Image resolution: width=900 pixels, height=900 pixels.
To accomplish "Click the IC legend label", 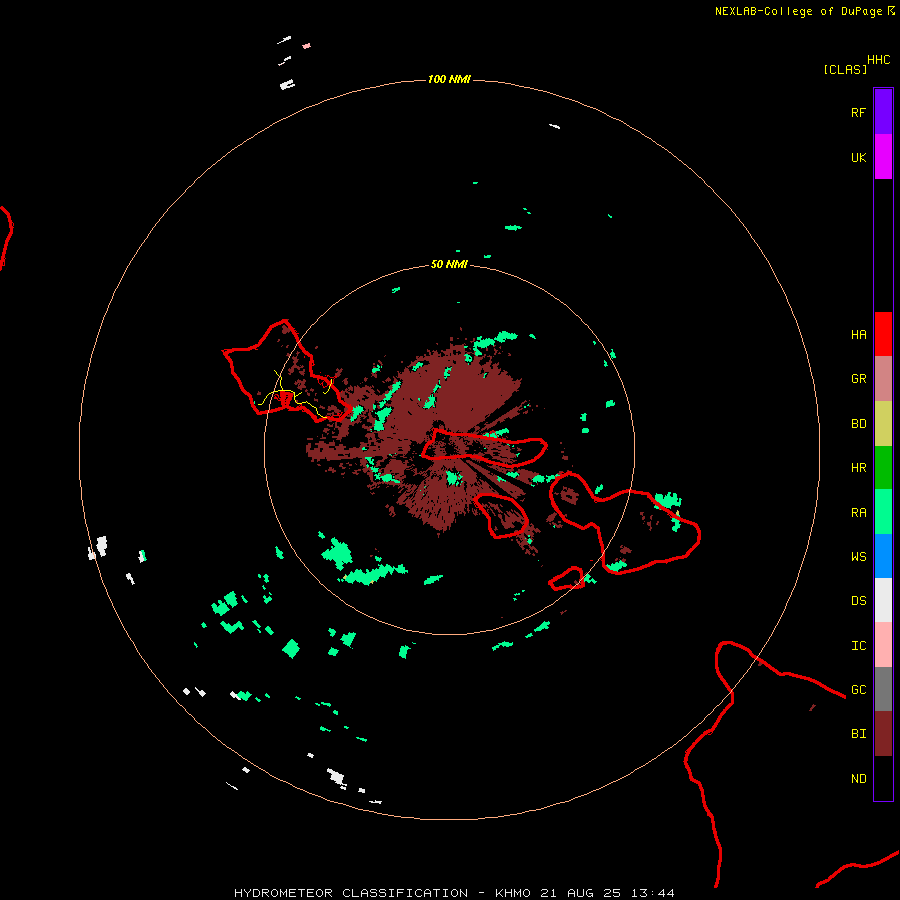I will pos(859,646).
